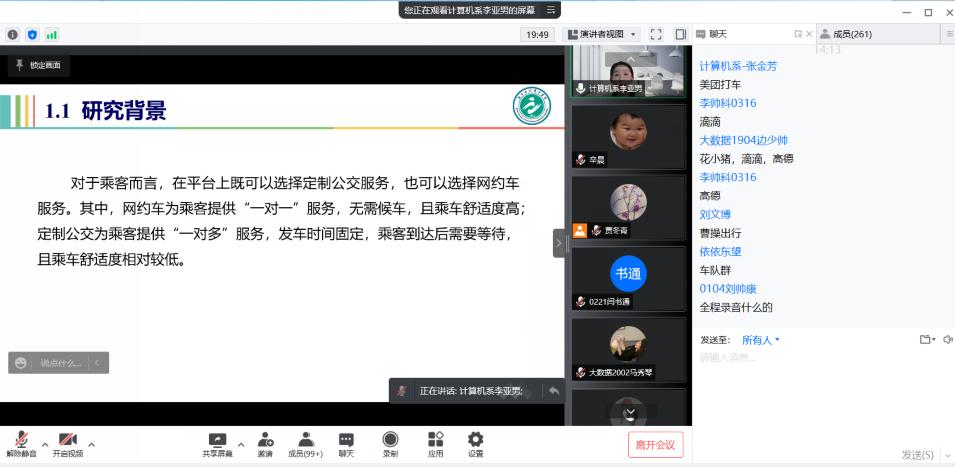Click the reply arrow on speaking banner
This screenshot has width=955, height=467.
click(554, 391)
